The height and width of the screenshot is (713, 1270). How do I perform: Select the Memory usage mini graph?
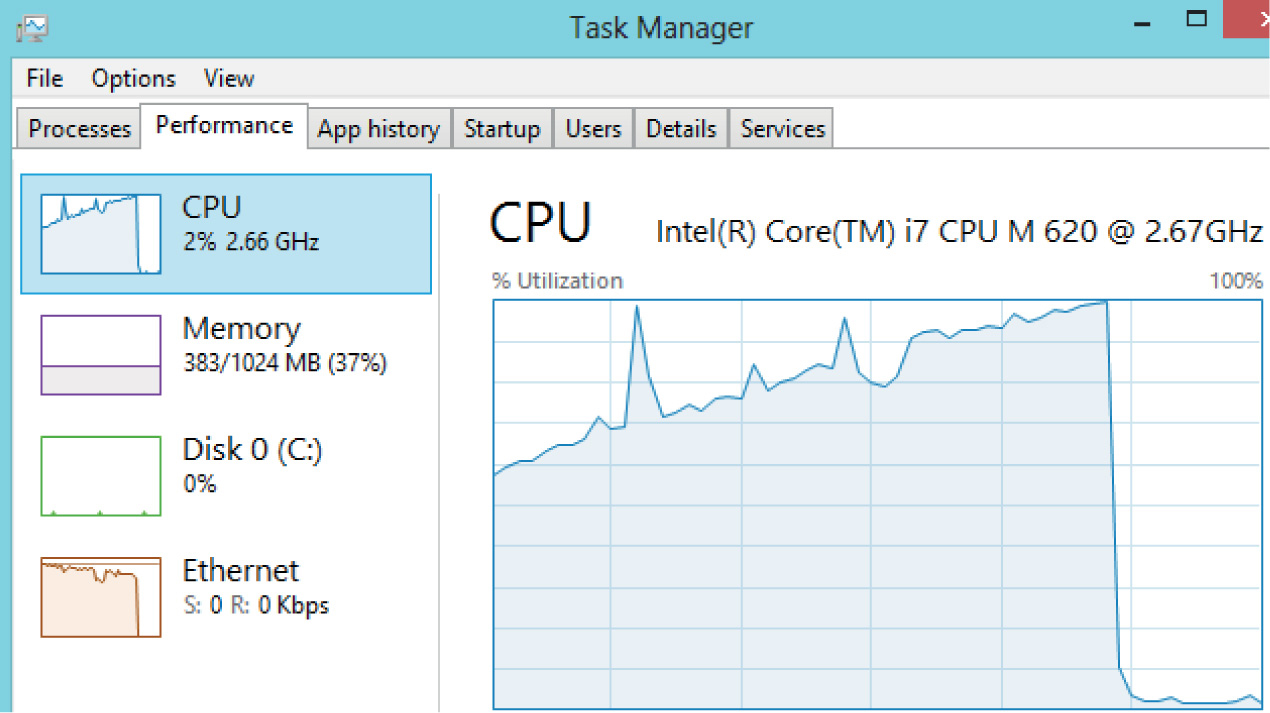pos(100,355)
